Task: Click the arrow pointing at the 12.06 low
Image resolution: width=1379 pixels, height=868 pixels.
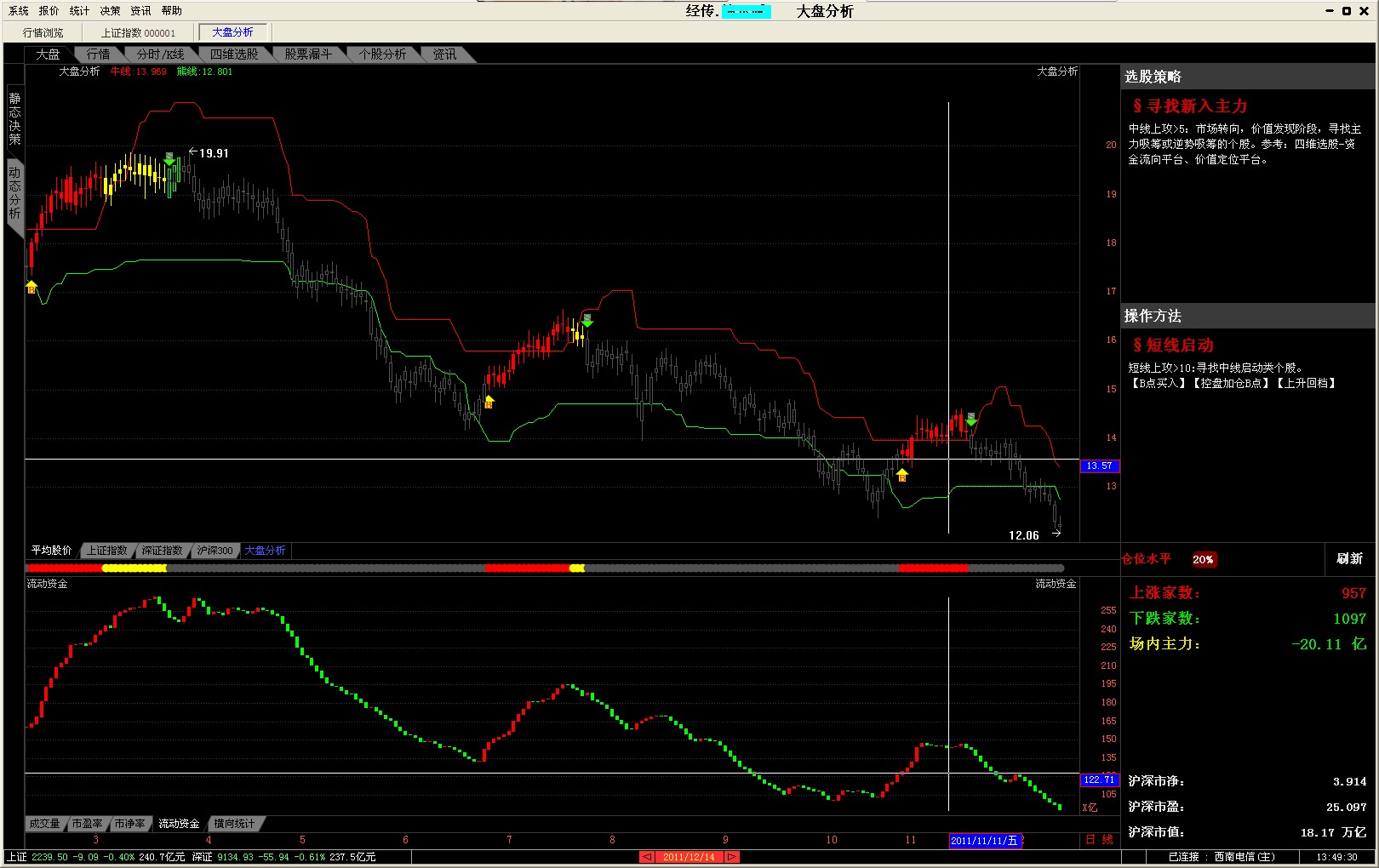Action: pyautogui.click(x=1056, y=534)
